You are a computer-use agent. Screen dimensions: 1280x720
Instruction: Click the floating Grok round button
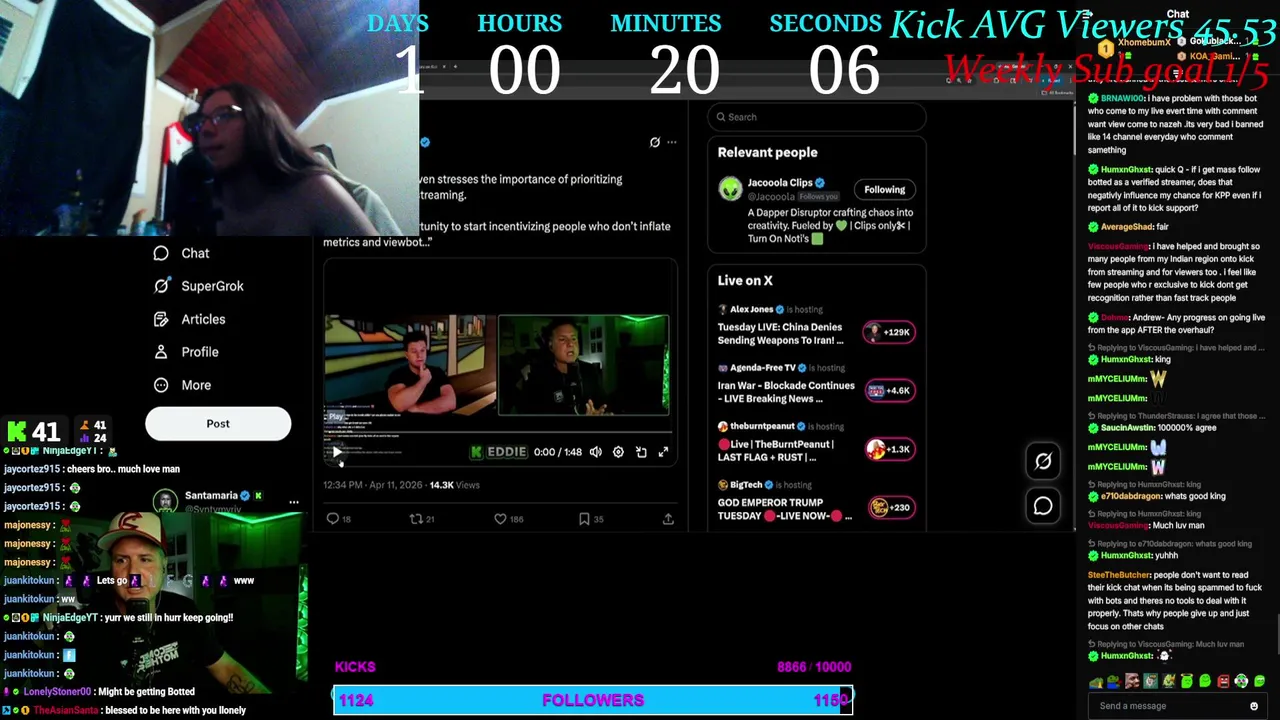(x=1043, y=461)
